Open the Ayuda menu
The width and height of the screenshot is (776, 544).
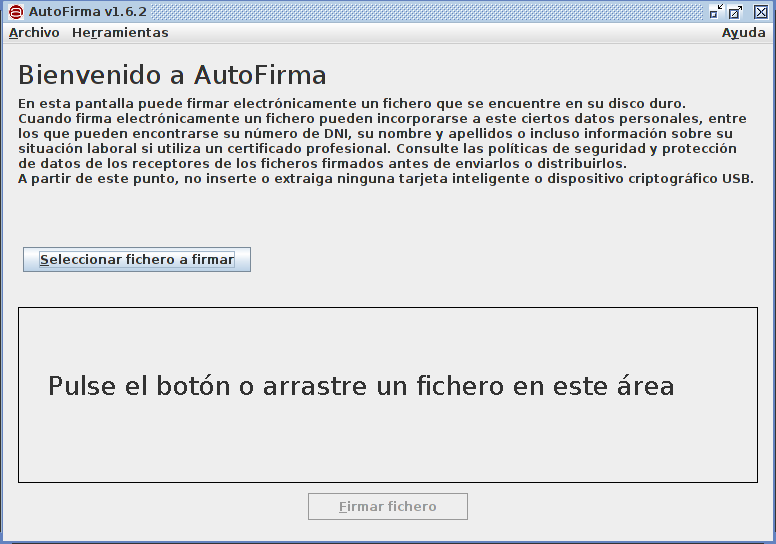[x=743, y=33]
